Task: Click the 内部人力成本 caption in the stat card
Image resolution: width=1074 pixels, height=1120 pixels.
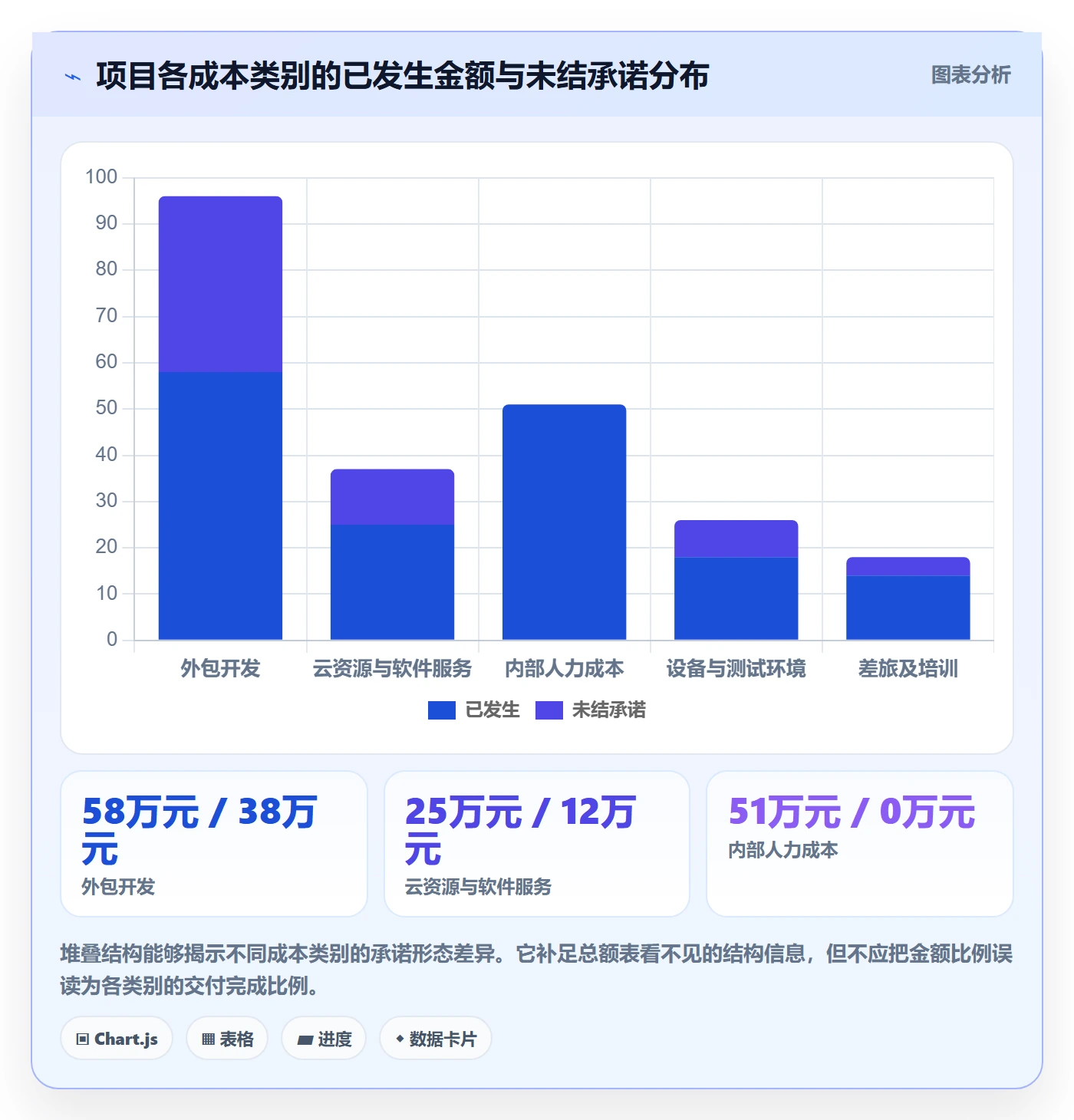Action: coord(783,850)
